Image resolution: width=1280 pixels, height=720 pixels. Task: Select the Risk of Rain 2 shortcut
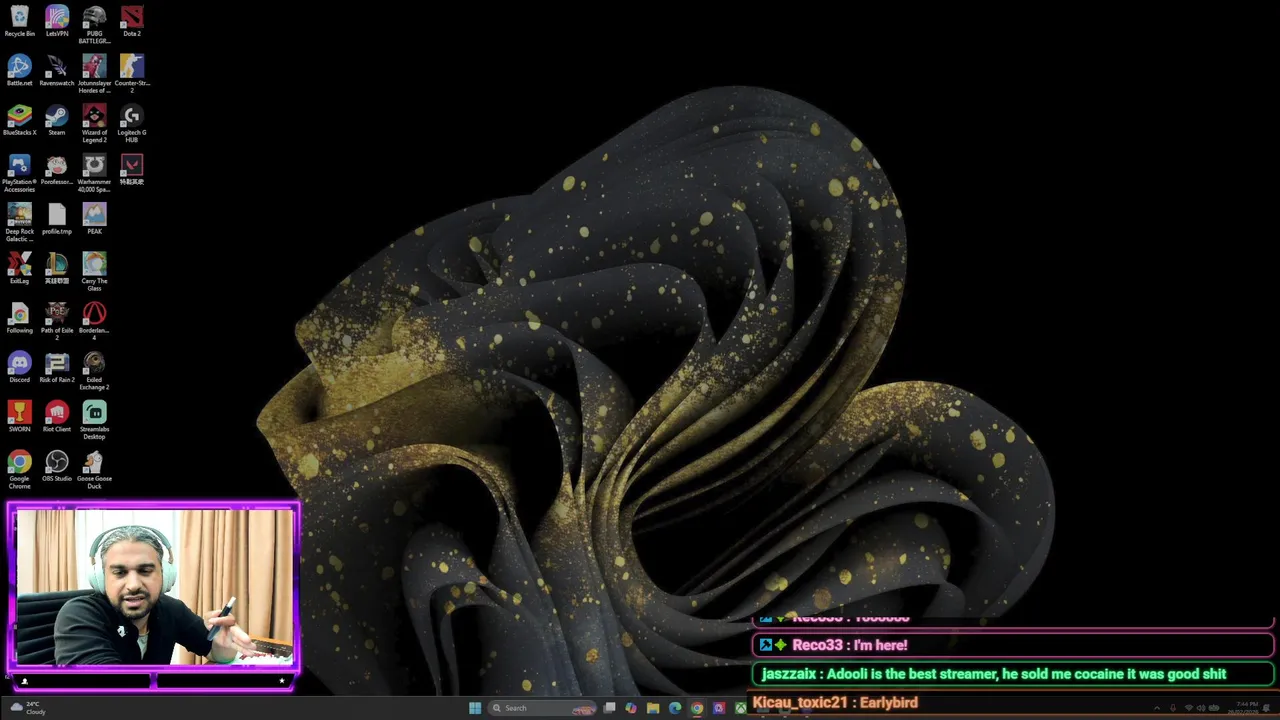tap(57, 367)
